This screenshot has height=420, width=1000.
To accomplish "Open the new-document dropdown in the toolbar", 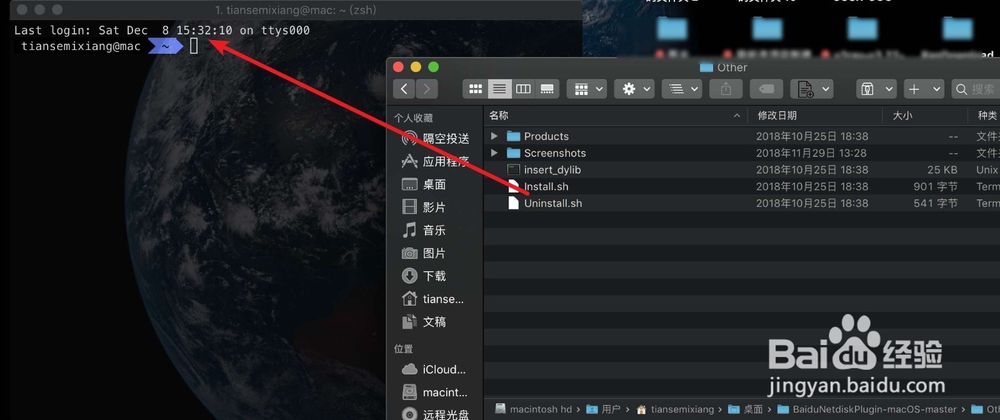I will point(811,89).
